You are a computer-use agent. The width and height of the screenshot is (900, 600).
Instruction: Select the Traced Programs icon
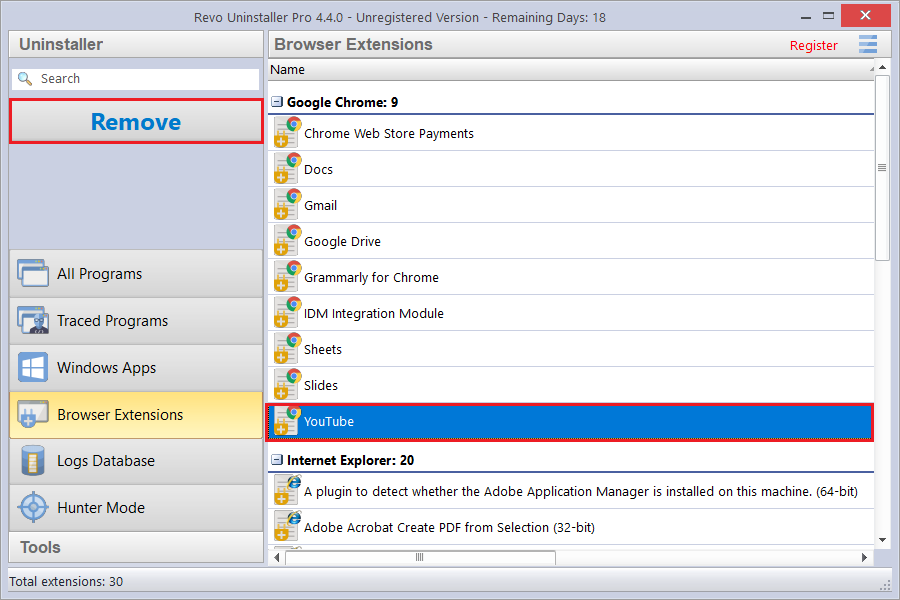(x=33, y=320)
